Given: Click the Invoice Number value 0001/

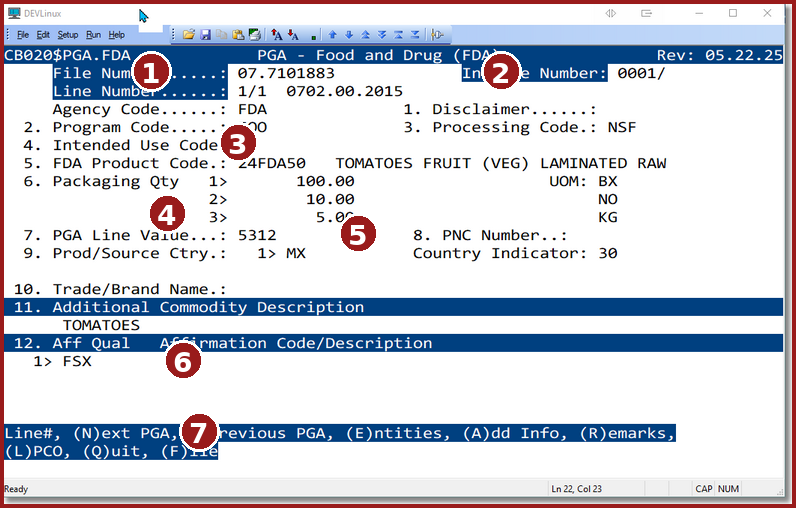Looking at the screenshot, I should click(641, 73).
